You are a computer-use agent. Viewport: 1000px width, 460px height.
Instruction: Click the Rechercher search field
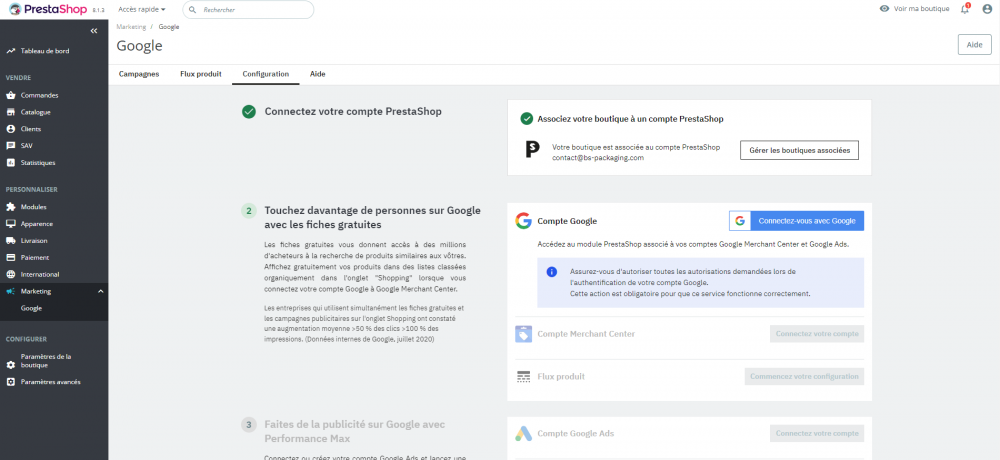[x=250, y=9]
